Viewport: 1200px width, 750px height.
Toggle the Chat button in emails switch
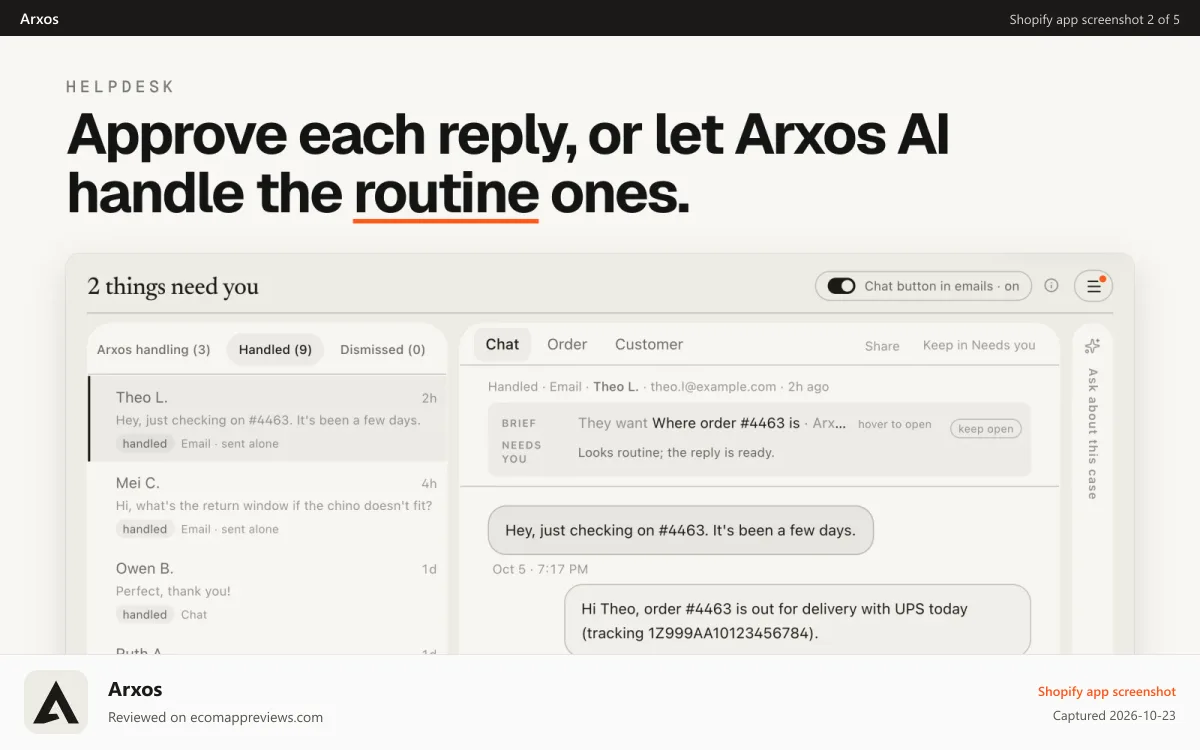[841, 286]
